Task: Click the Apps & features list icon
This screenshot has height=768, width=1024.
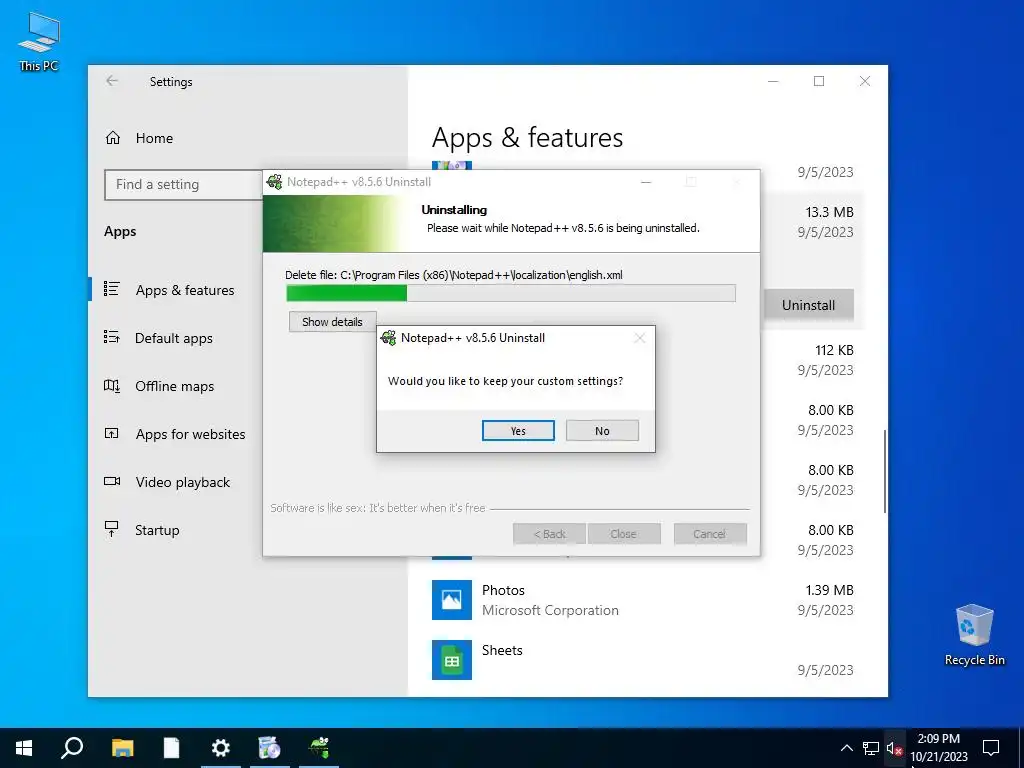Action: pyautogui.click(x=112, y=289)
